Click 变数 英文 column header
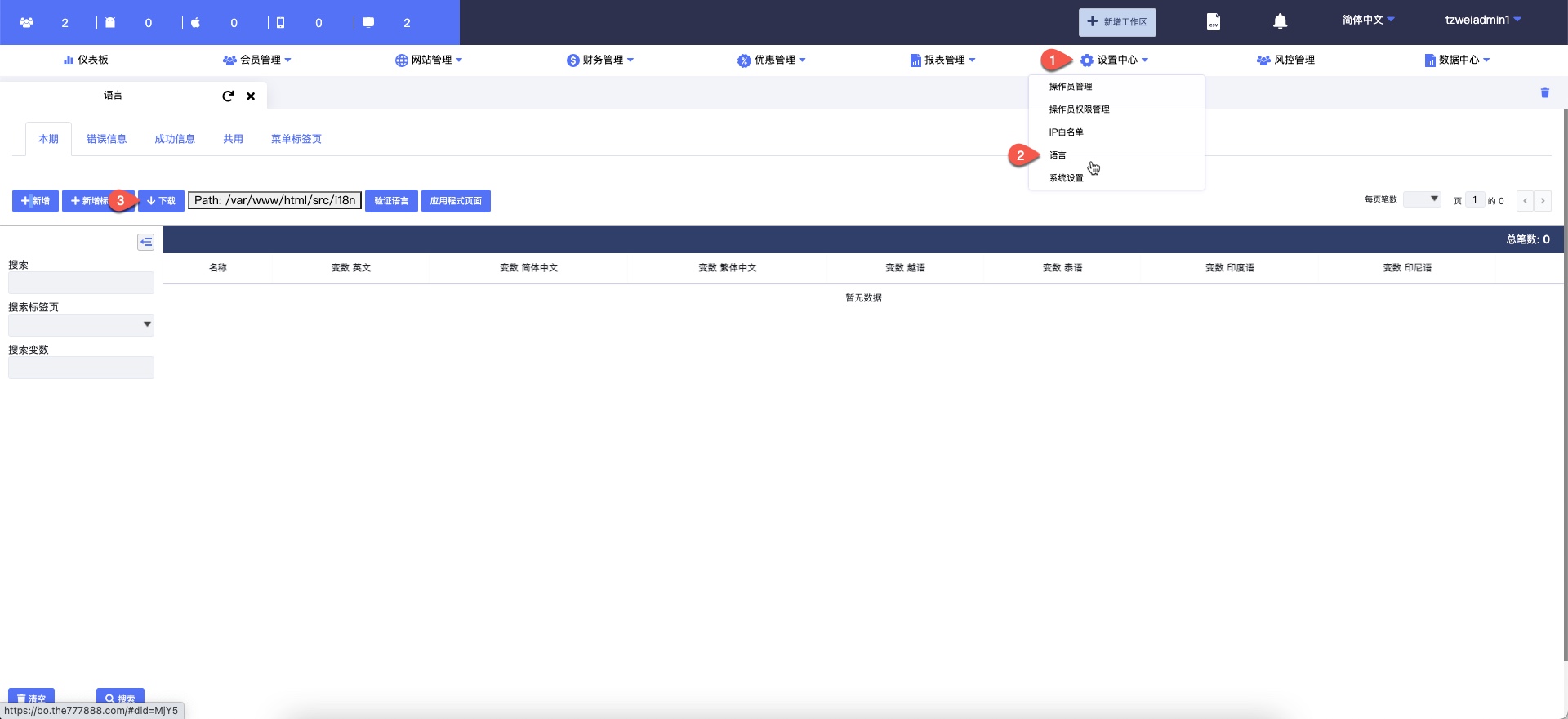This screenshot has width=1568, height=719. coord(351,268)
